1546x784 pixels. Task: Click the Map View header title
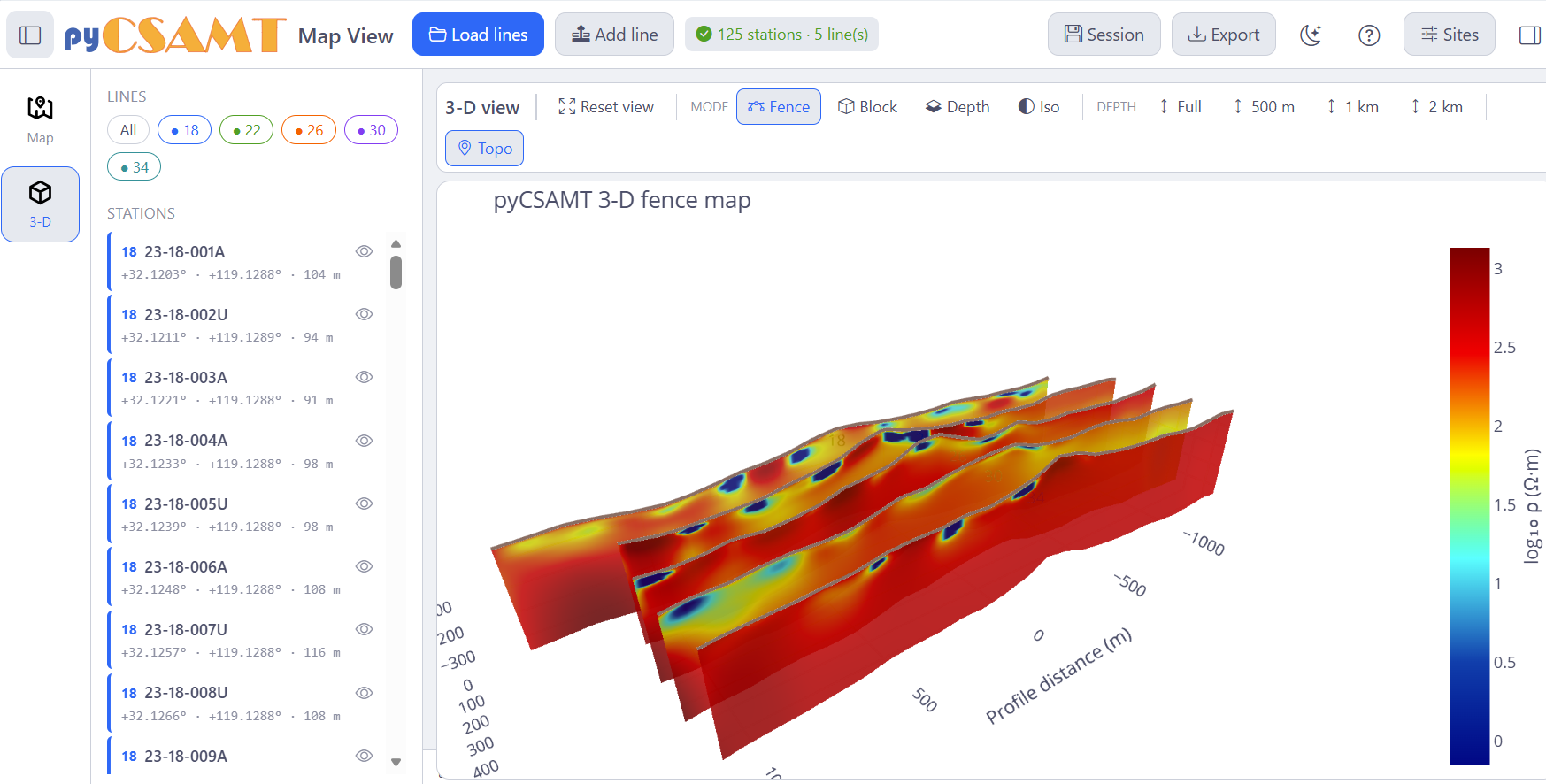click(x=345, y=36)
